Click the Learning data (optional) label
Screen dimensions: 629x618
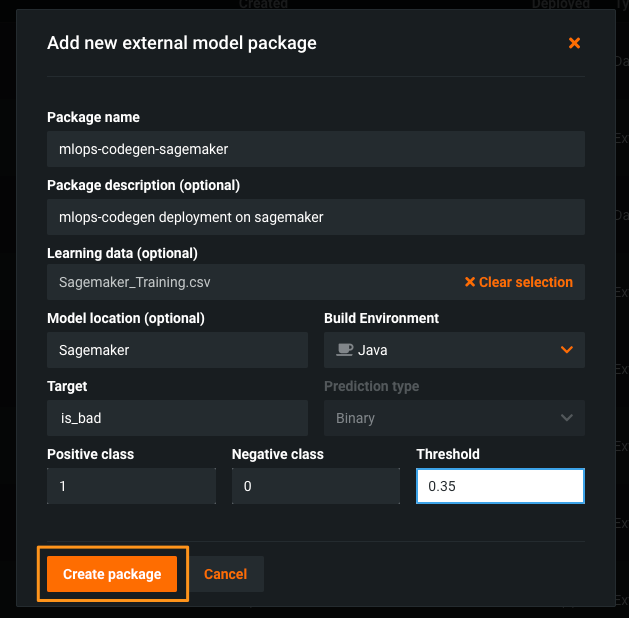(122, 253)
